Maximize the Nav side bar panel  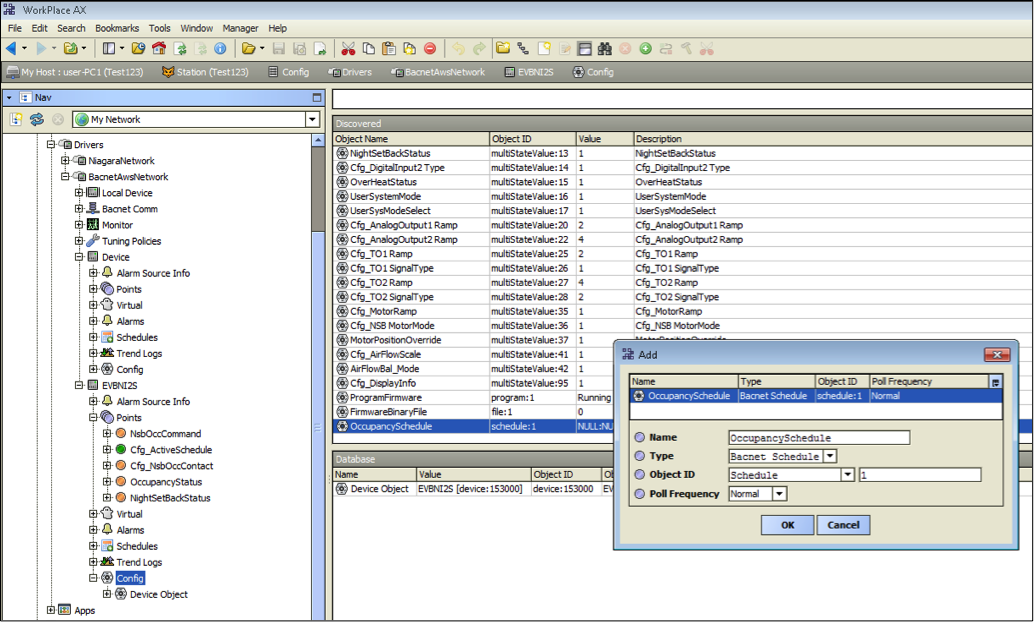point(317,98)
